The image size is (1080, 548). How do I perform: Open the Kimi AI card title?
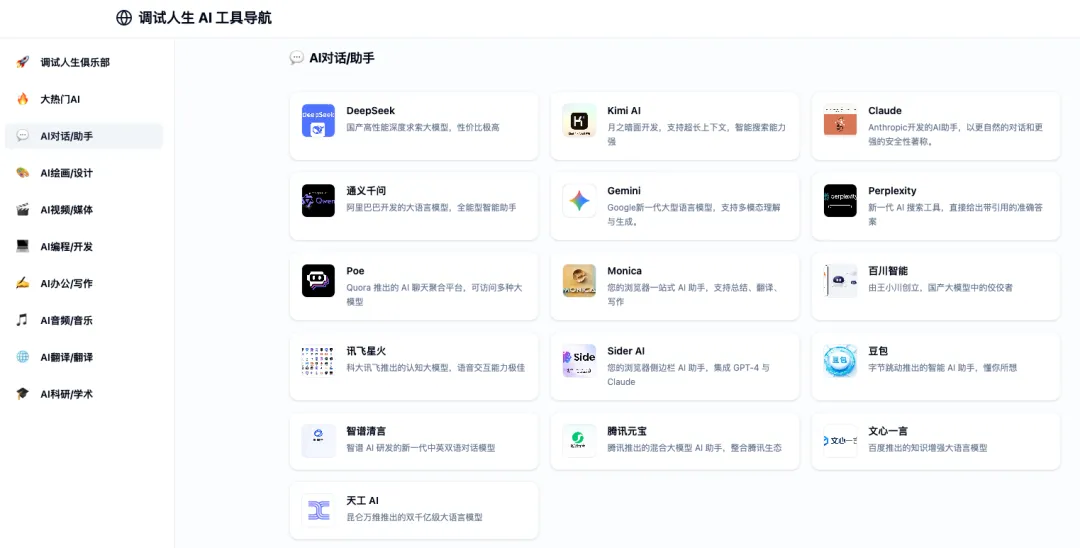click(624, 111)
